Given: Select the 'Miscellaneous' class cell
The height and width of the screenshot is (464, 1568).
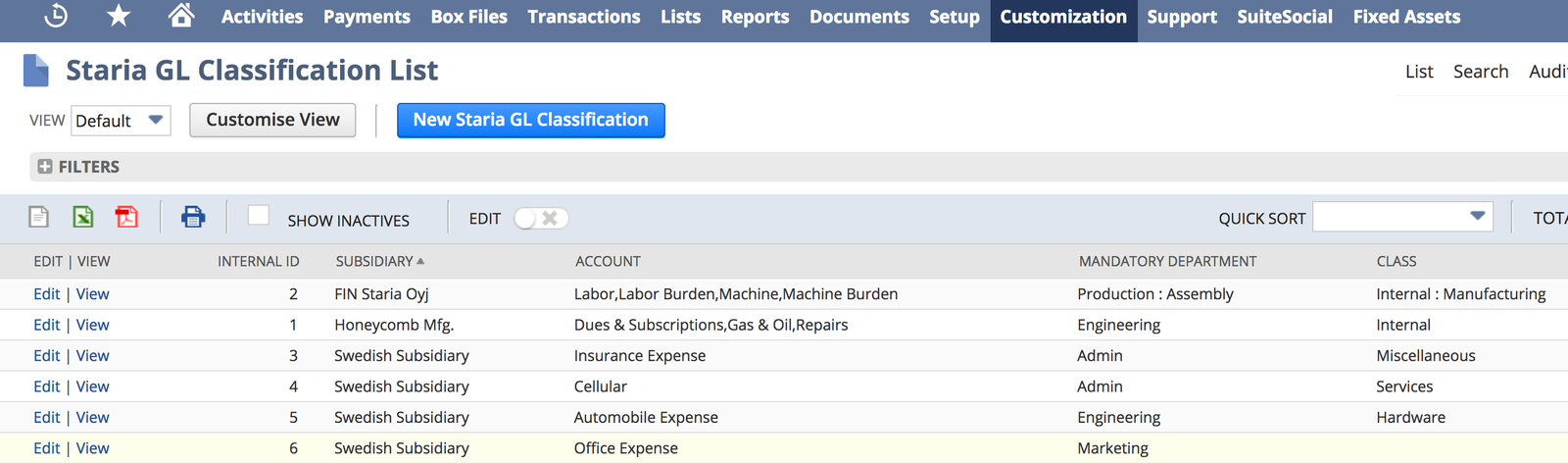Looking at the screenshot, I should point(1426,355).
